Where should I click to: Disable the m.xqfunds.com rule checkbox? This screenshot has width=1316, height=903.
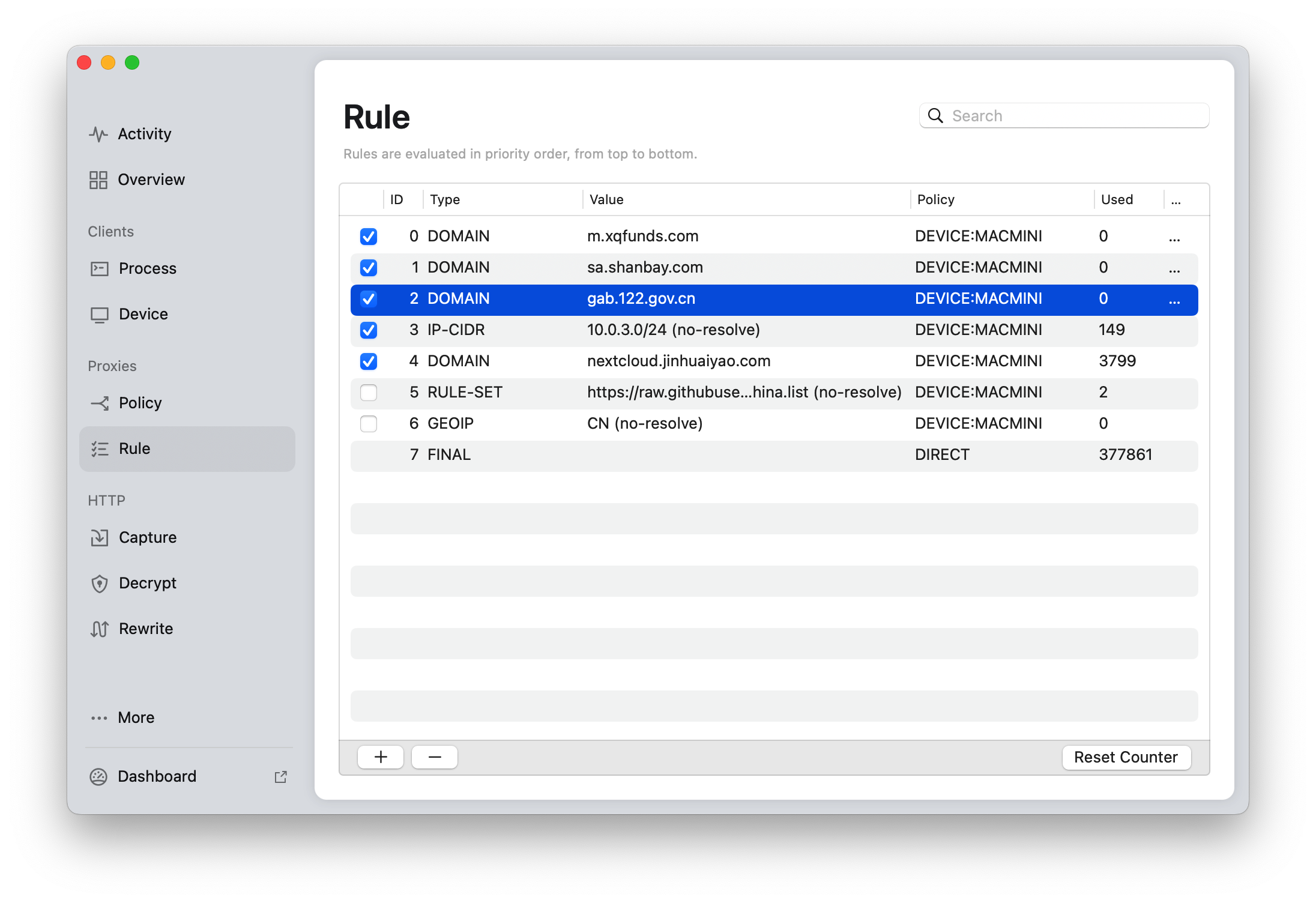click(369, 236)
